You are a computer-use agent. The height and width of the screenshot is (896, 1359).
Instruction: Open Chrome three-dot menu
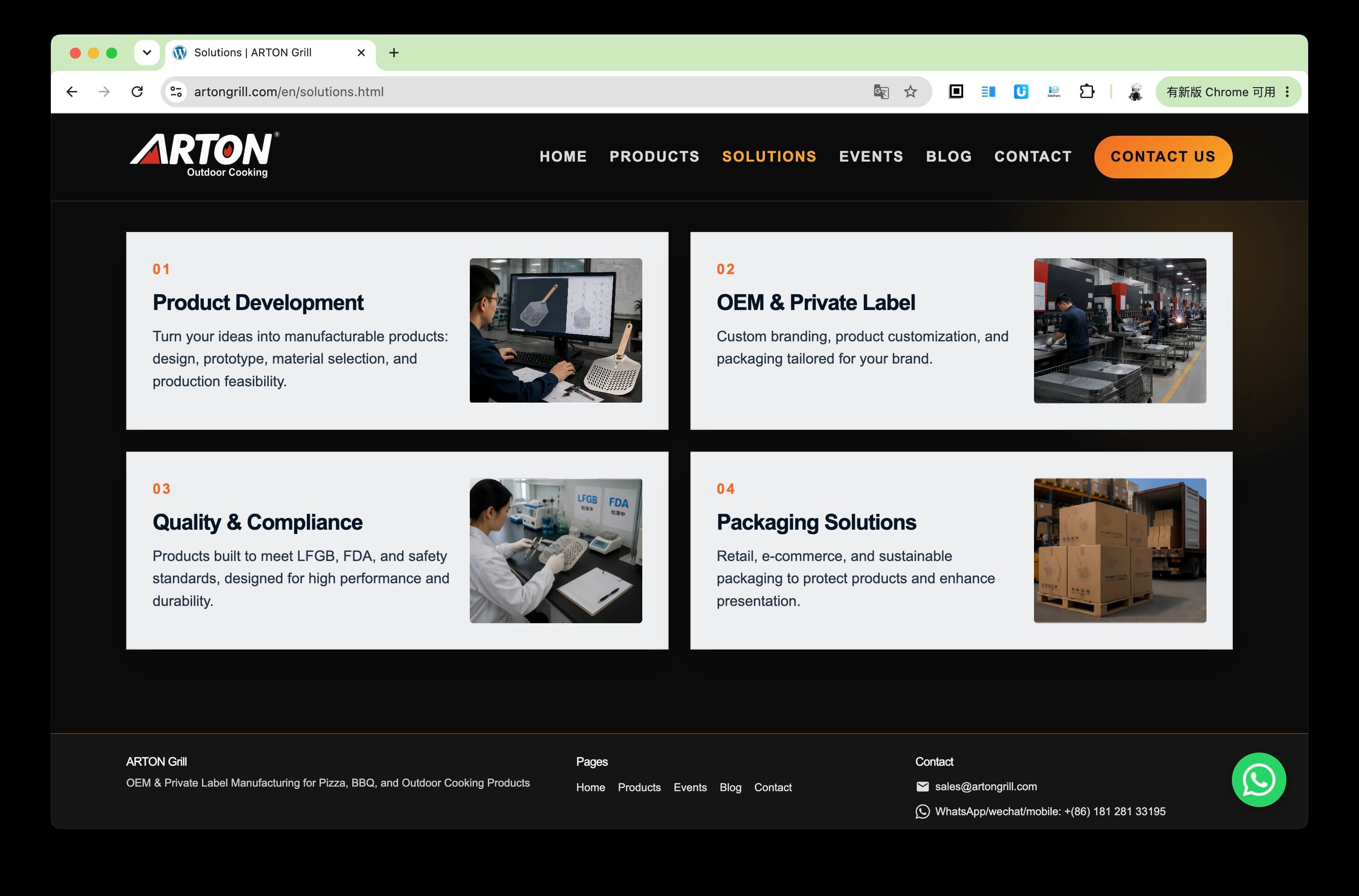tap(1287, 92)
